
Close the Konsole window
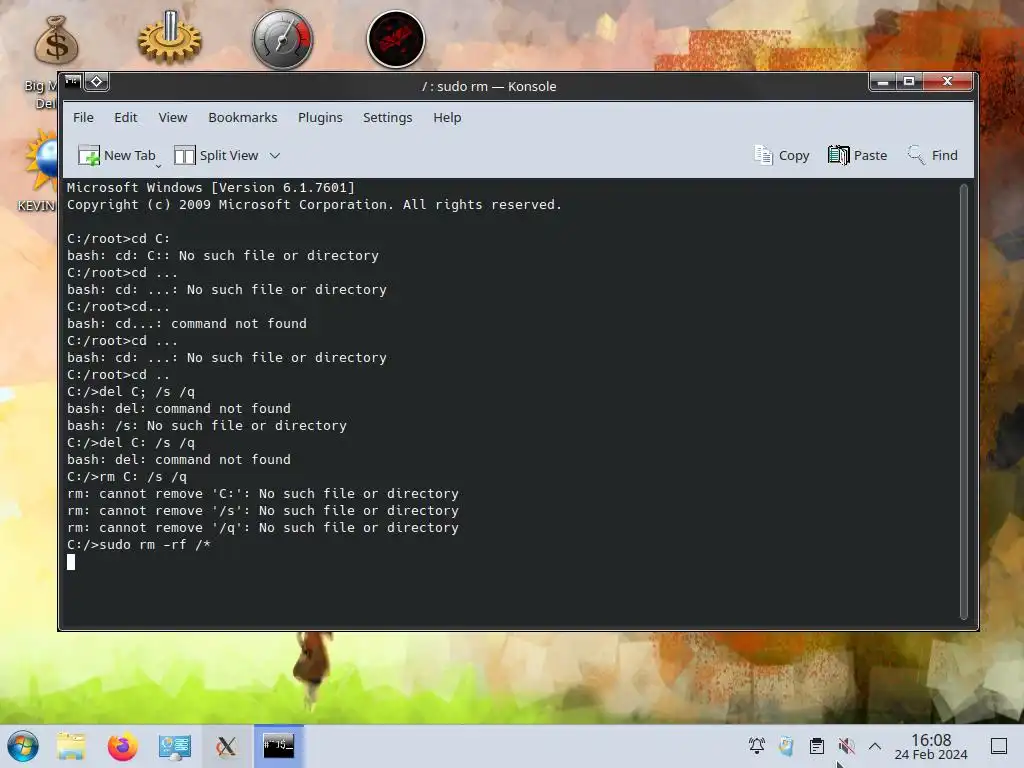[x=947, y=82]
